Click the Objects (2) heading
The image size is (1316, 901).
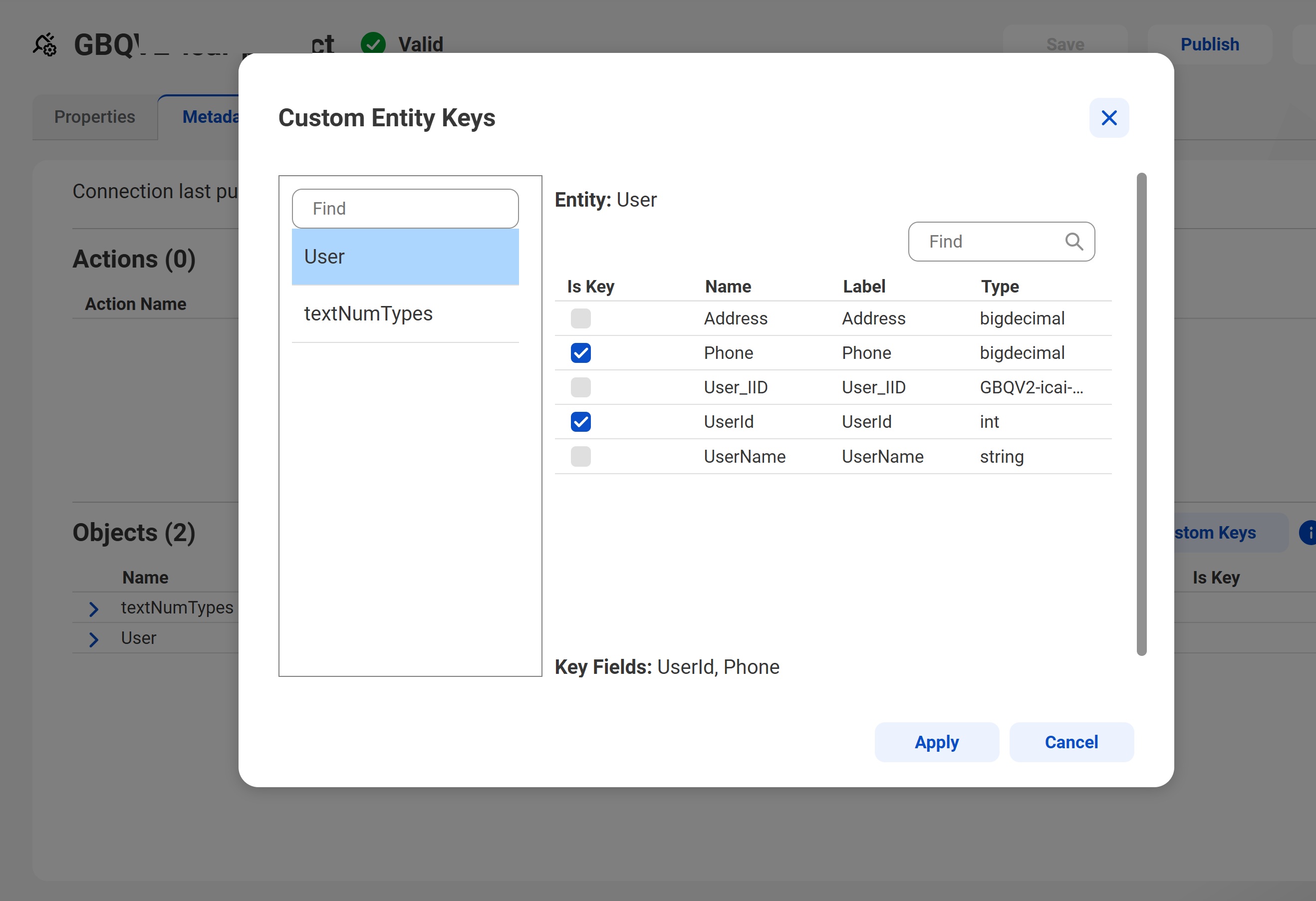[x=134, y=533]
